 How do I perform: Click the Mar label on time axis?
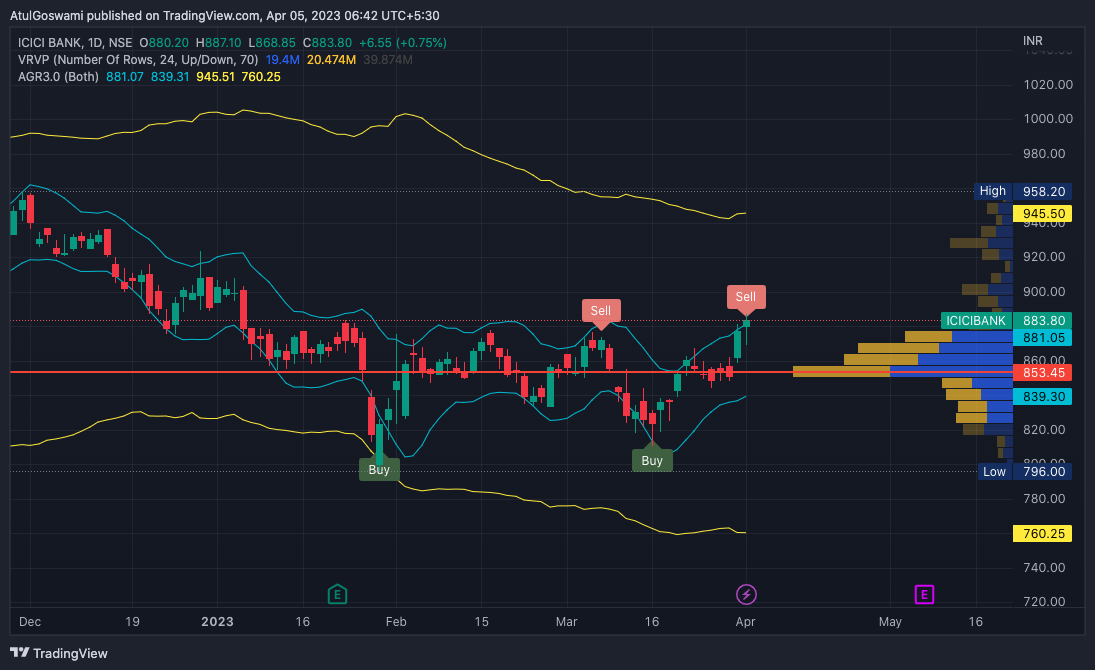coord(566,621)
